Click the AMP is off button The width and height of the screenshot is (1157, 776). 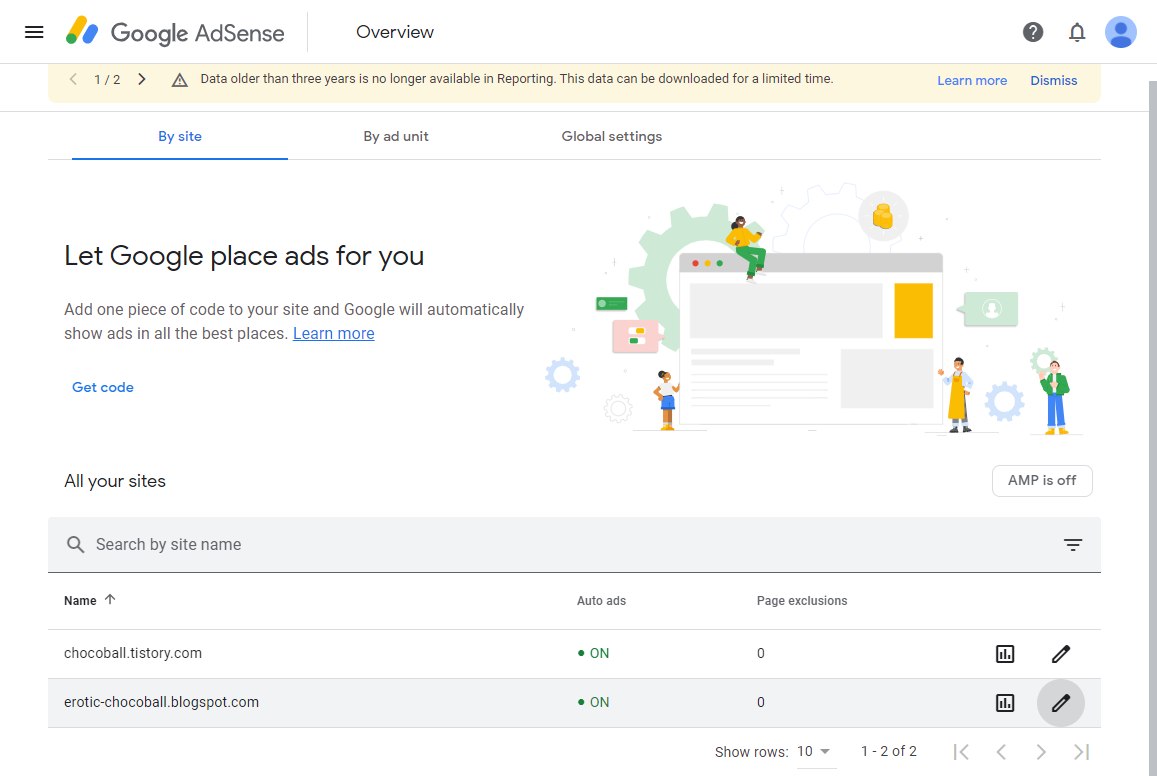[x=1042, y=481]
